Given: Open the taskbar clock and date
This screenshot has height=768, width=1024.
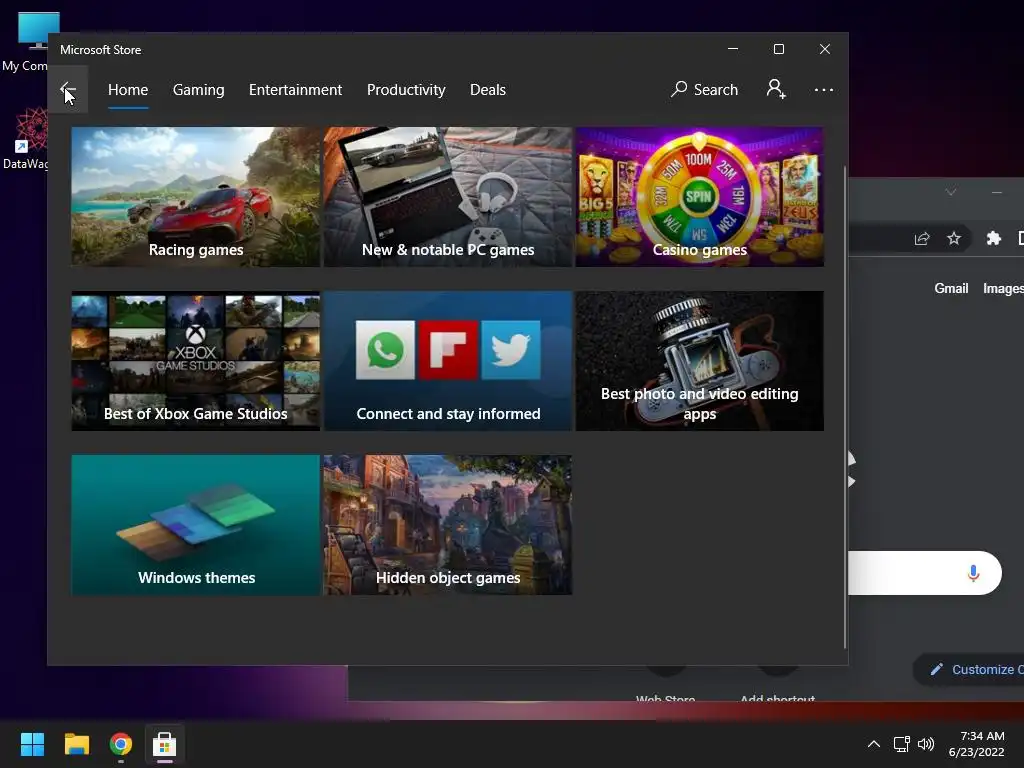Looking at the screenshot, I should click(x=977, y=744).
